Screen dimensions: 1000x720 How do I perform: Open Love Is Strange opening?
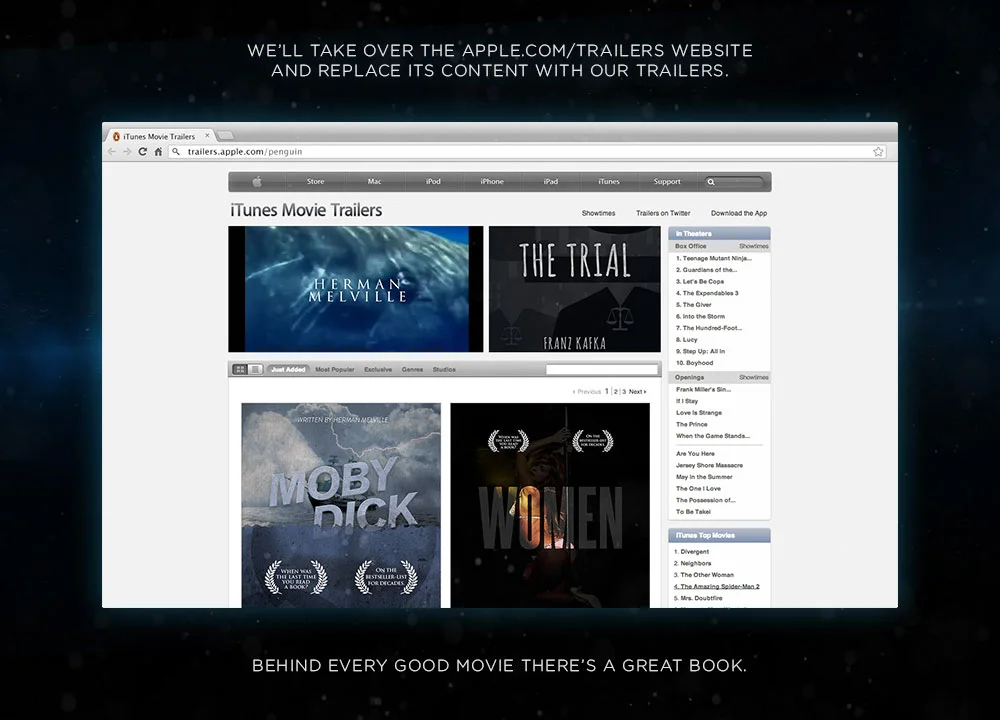click(699, 413)
